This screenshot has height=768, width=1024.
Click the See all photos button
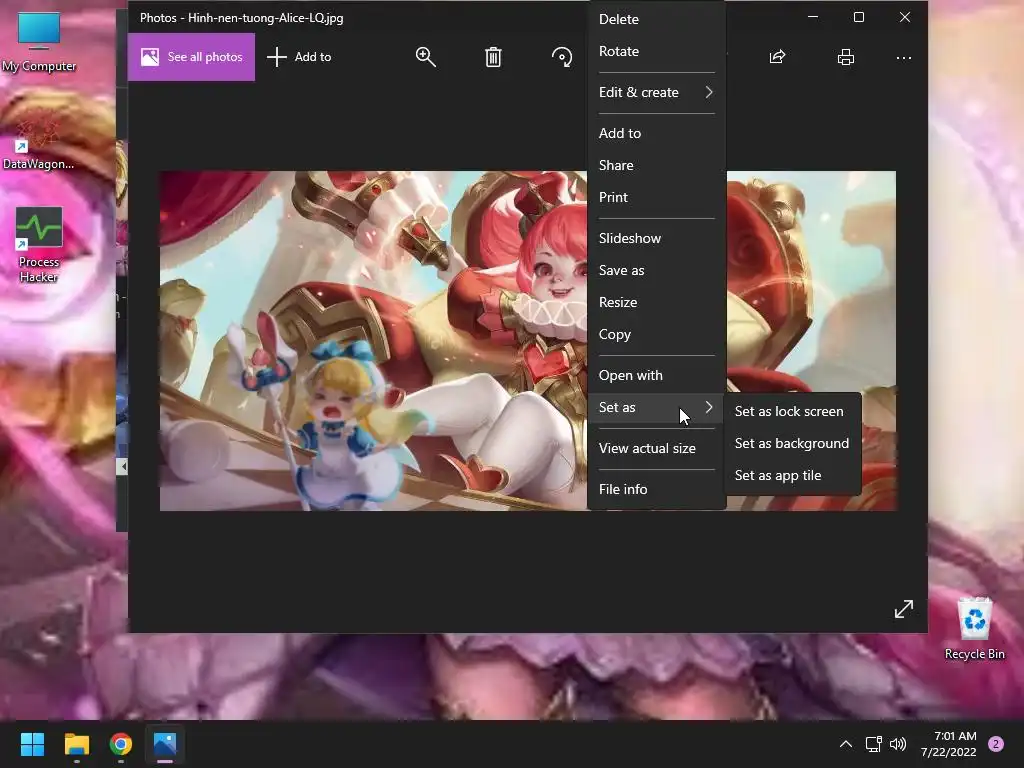click(191, 57)
